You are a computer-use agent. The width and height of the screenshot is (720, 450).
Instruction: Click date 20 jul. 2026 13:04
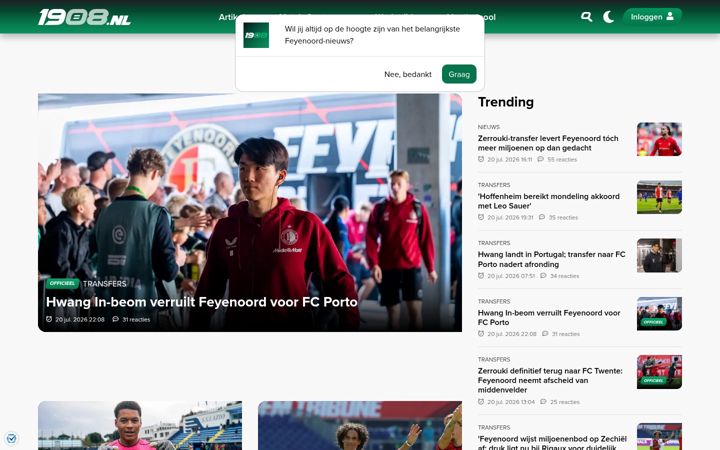(x=511, y=402)
